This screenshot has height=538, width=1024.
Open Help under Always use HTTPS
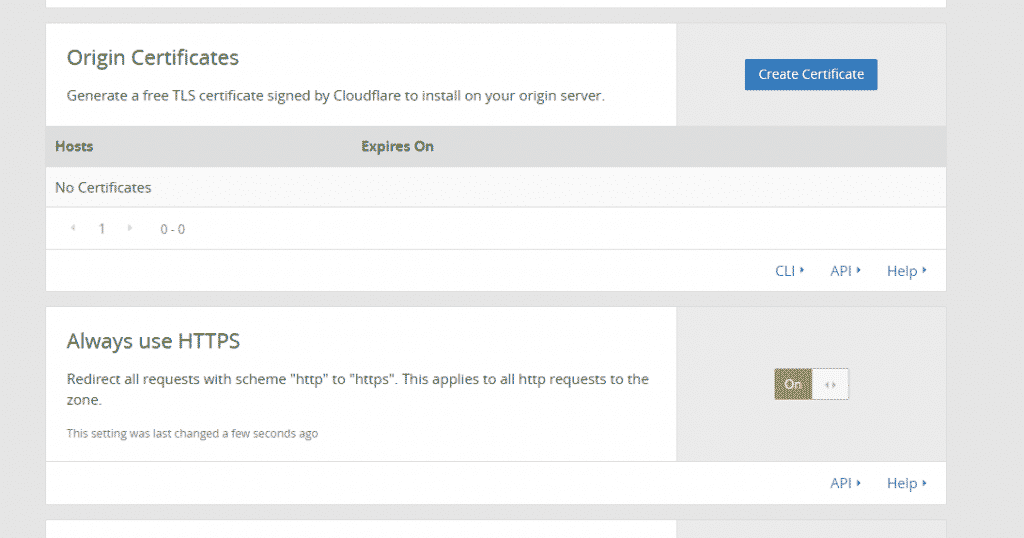pos(906,483)
